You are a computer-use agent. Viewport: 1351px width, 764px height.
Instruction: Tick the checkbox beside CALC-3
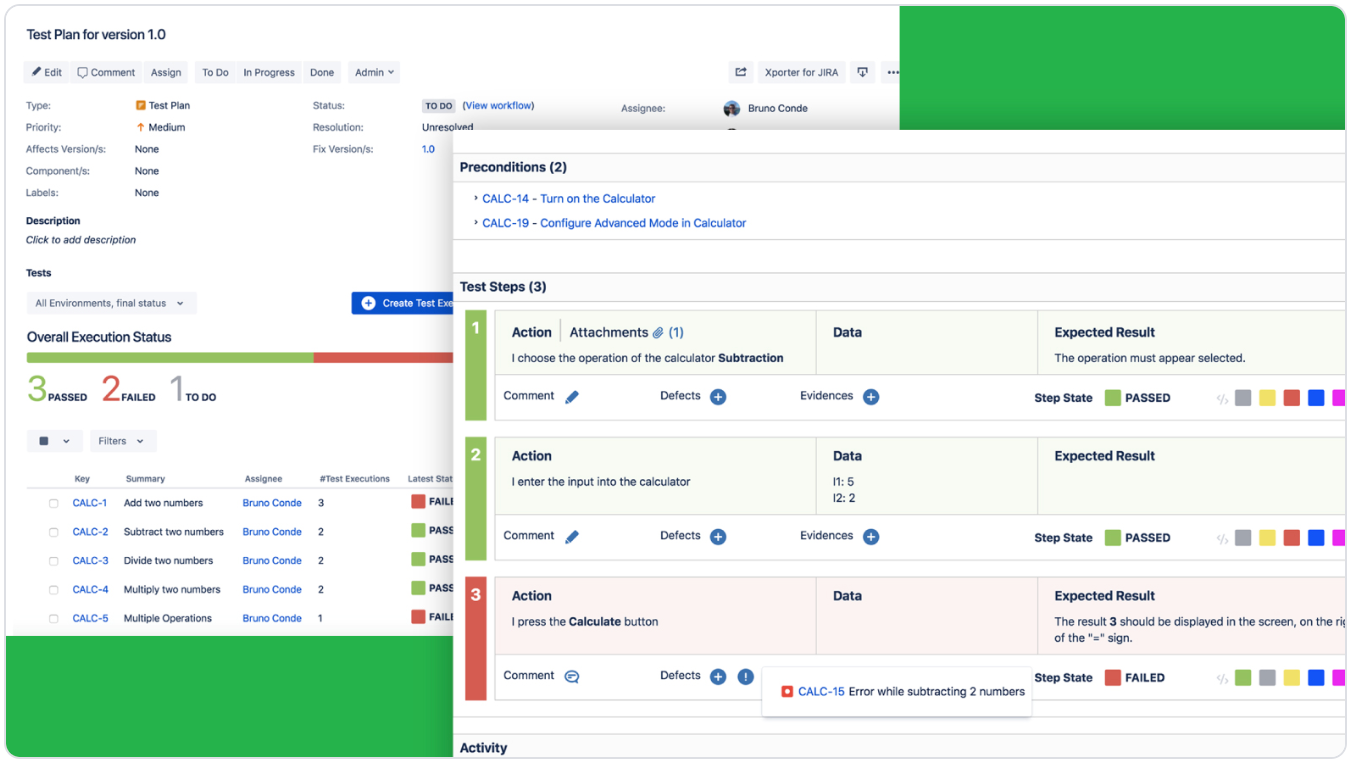tap(55, 560)
